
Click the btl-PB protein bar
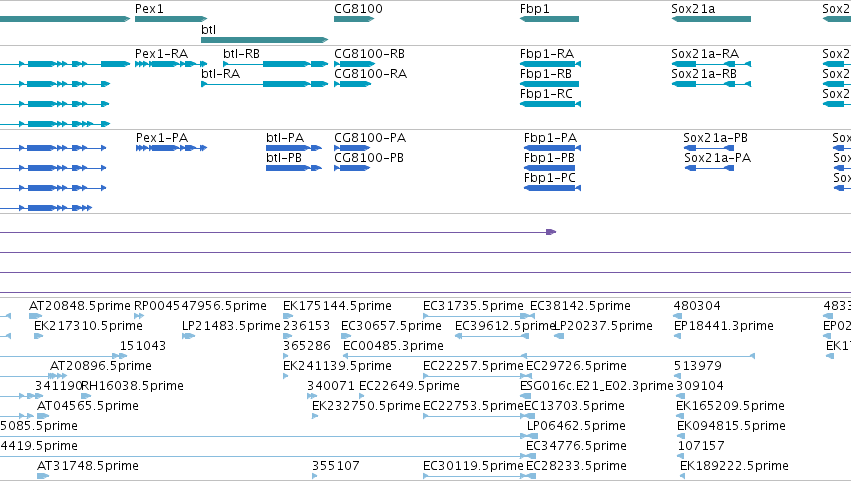point(294,168)
